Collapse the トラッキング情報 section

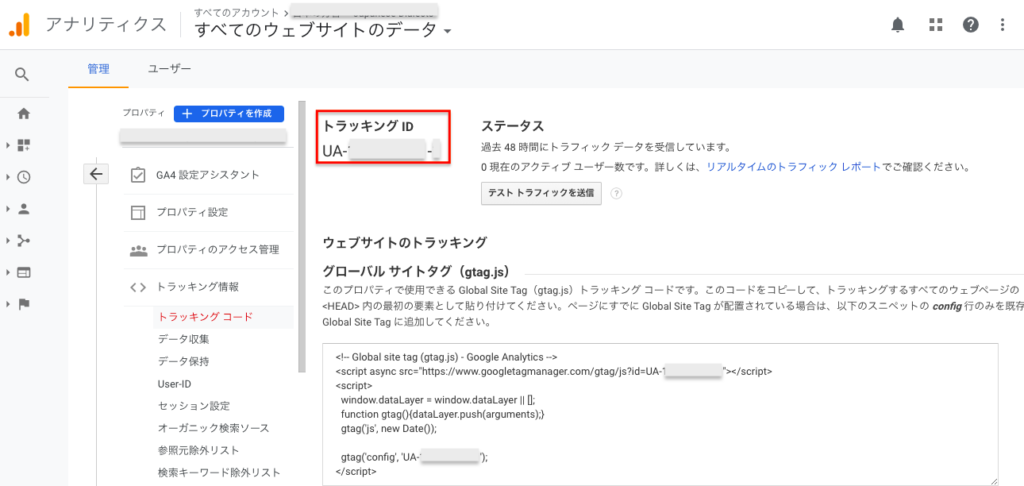[x=197, y=287]
